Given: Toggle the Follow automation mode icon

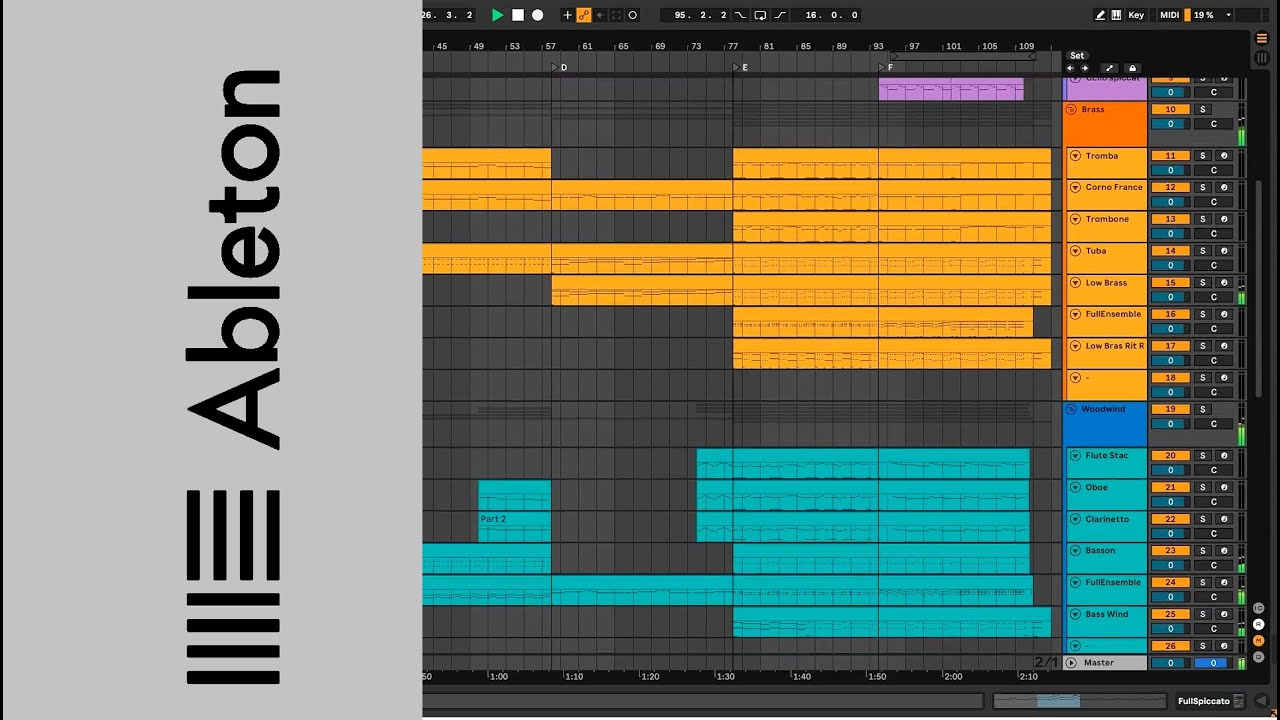Looking at the screenshot, I should coord(1109,68).
